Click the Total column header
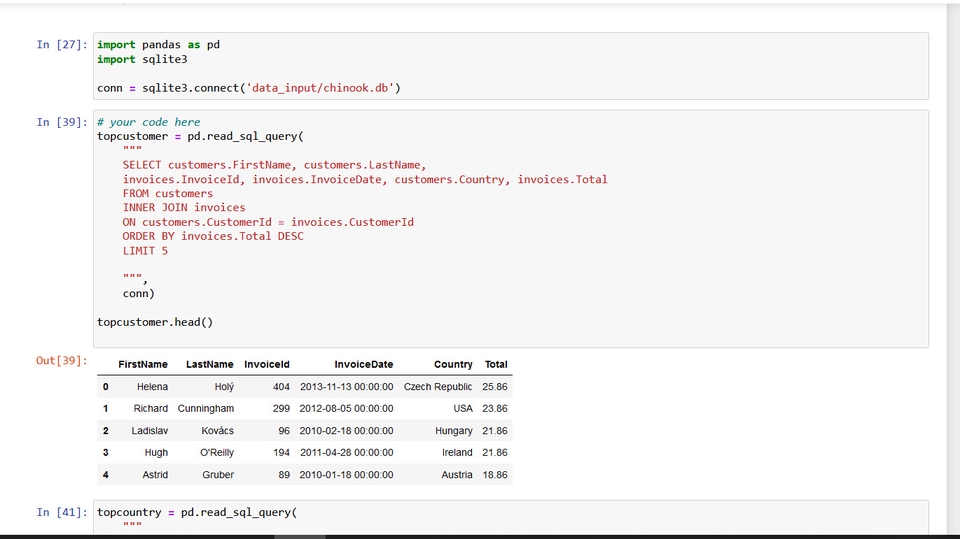This screenshot has height=539, width=960. (496, 364)
